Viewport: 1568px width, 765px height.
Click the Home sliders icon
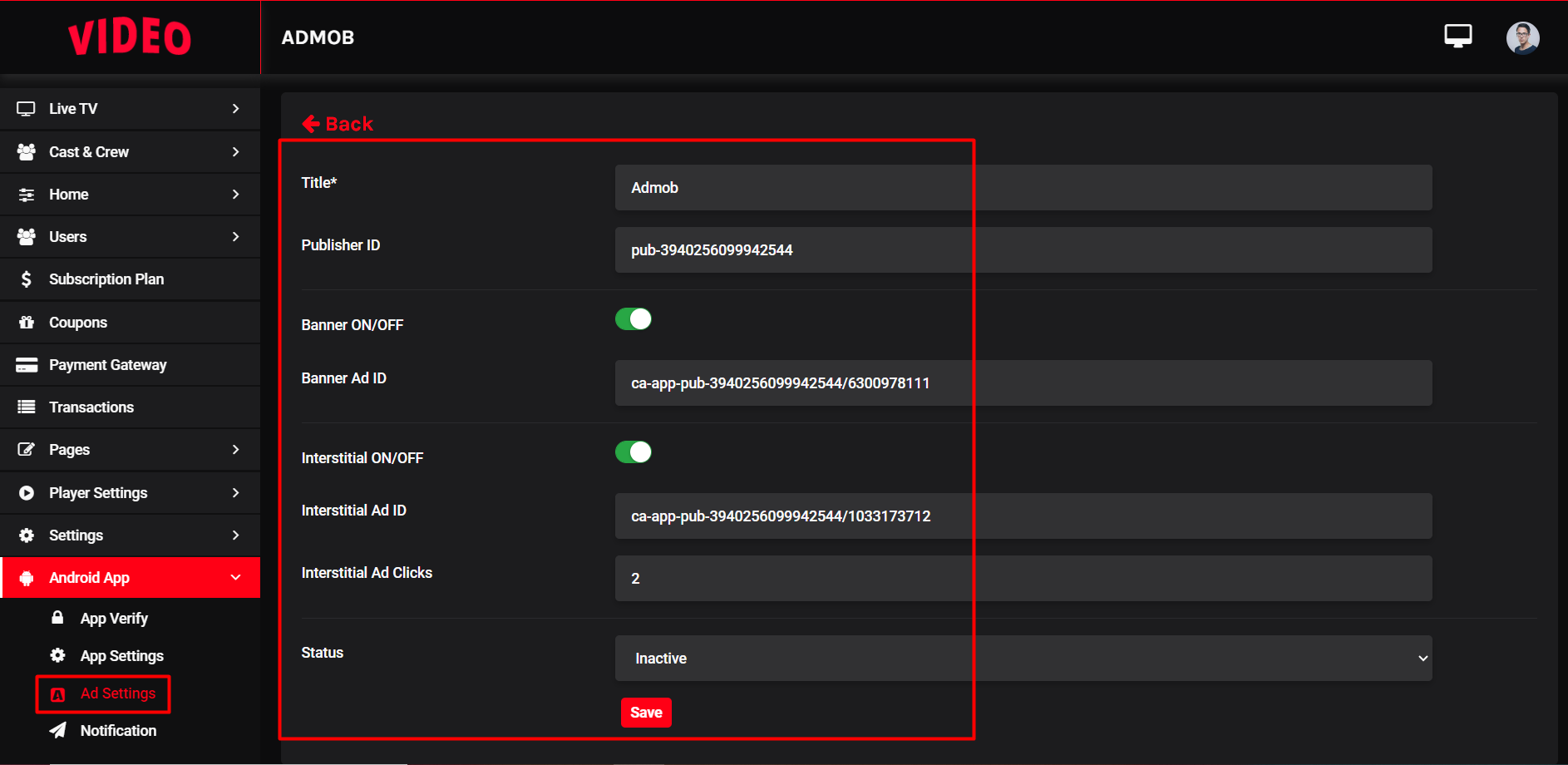tap(26, 195)
